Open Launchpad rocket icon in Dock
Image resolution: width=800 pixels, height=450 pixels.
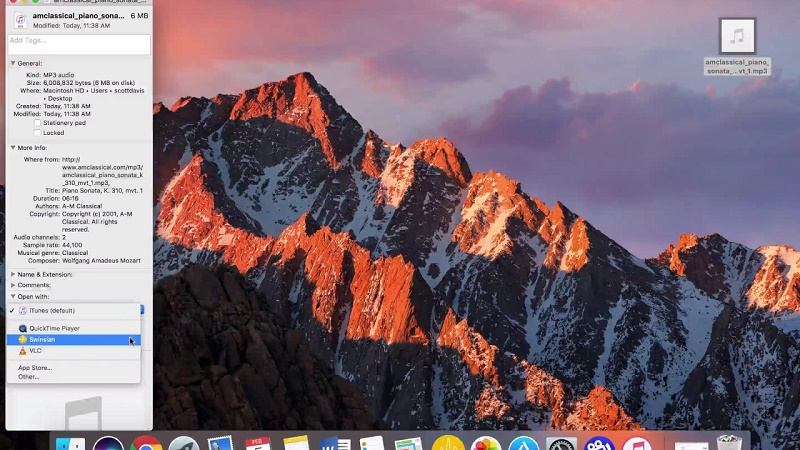(x=184, y=444)
